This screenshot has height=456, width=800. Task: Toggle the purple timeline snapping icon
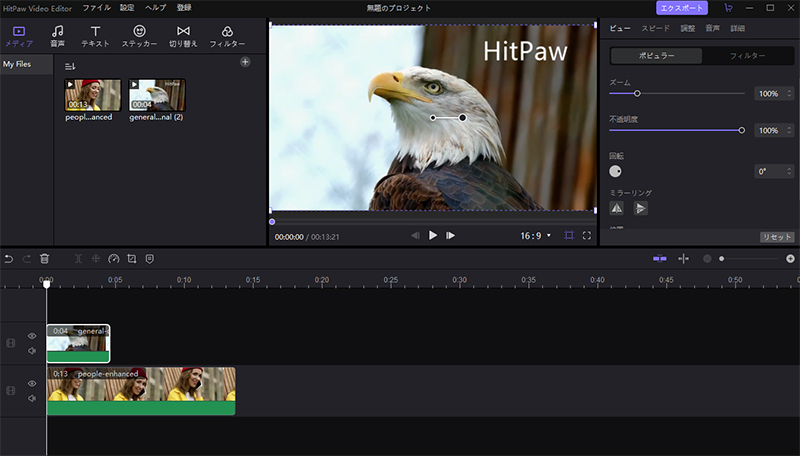660,259
